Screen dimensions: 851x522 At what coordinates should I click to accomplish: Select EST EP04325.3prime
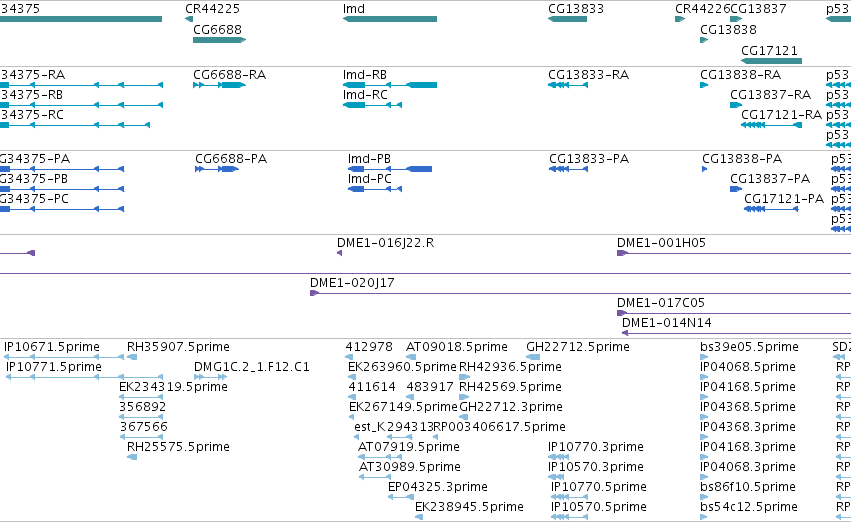point(401,497)
